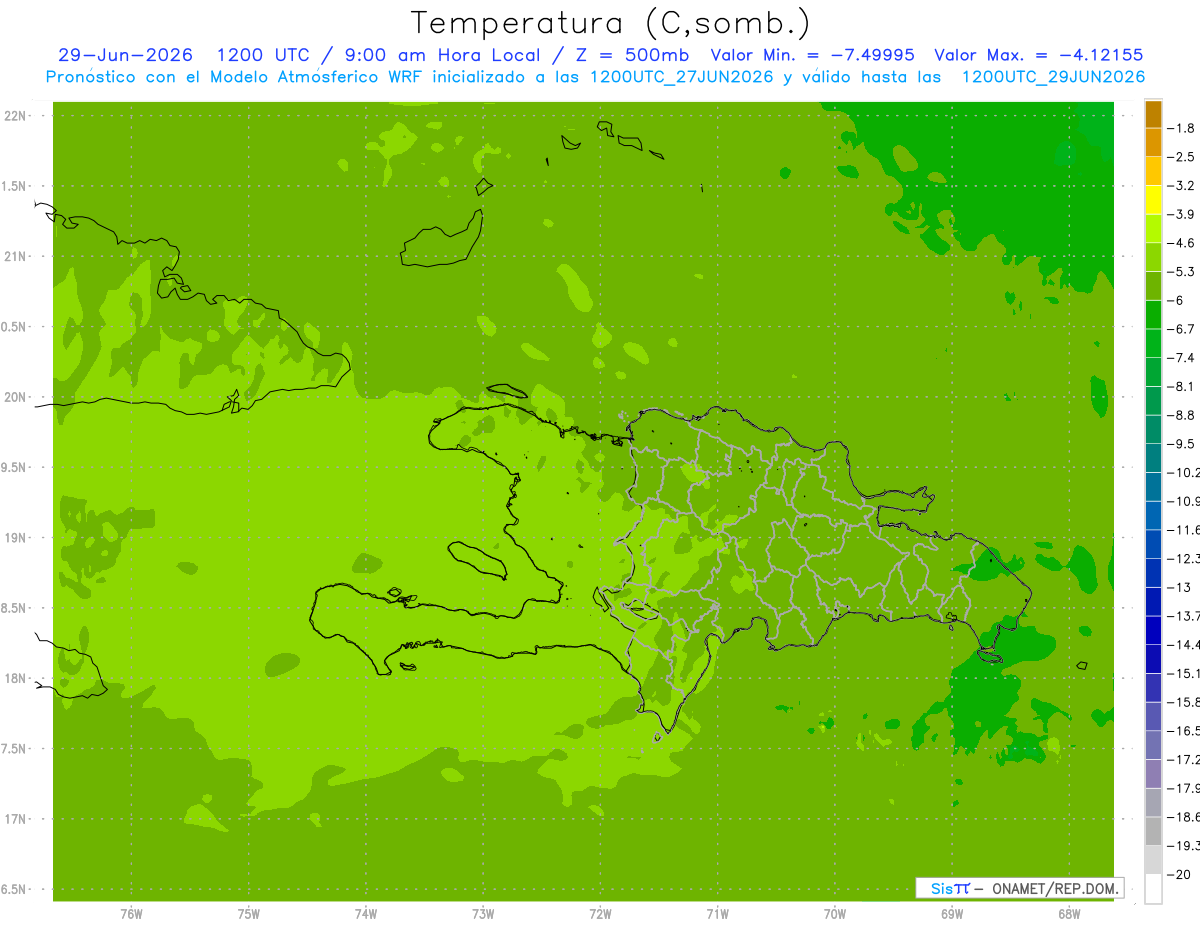Select the 'Valor Min. = -7.49995' text
The width and height of the screenshot is (1200, 927).
click(815, 55)
